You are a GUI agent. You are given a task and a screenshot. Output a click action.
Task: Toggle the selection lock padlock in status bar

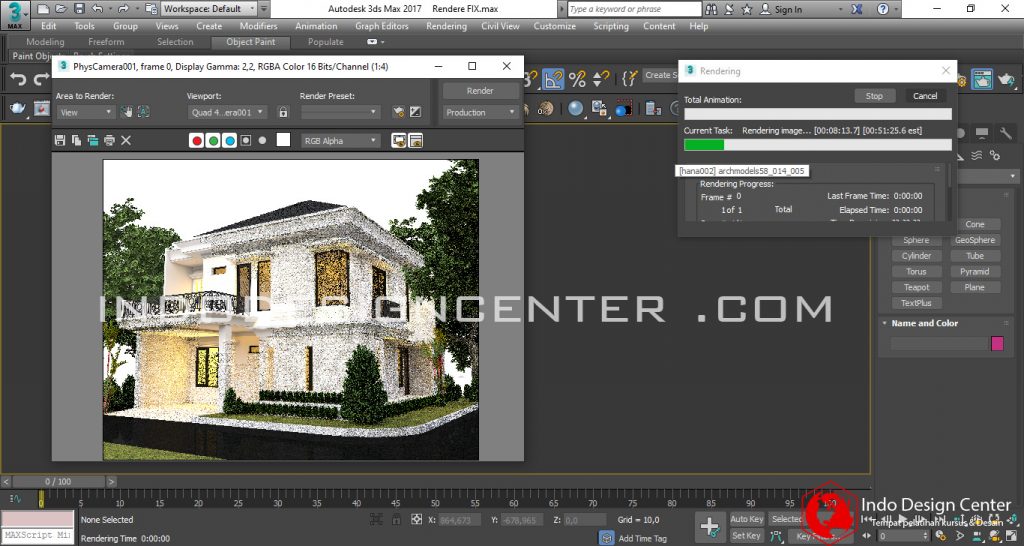point(395,519)
